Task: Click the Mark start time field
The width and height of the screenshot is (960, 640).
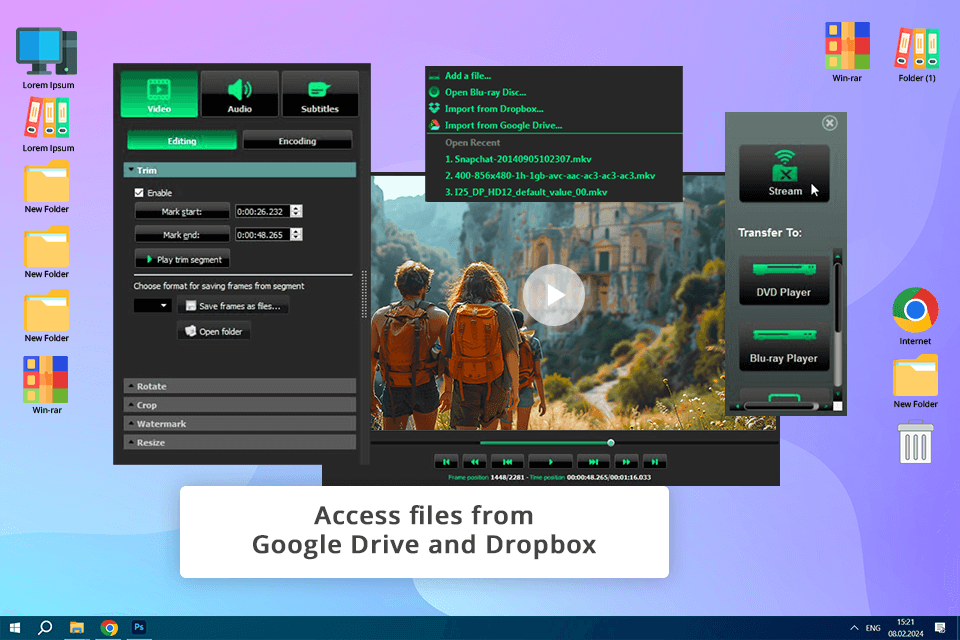Action: [262, 211]
